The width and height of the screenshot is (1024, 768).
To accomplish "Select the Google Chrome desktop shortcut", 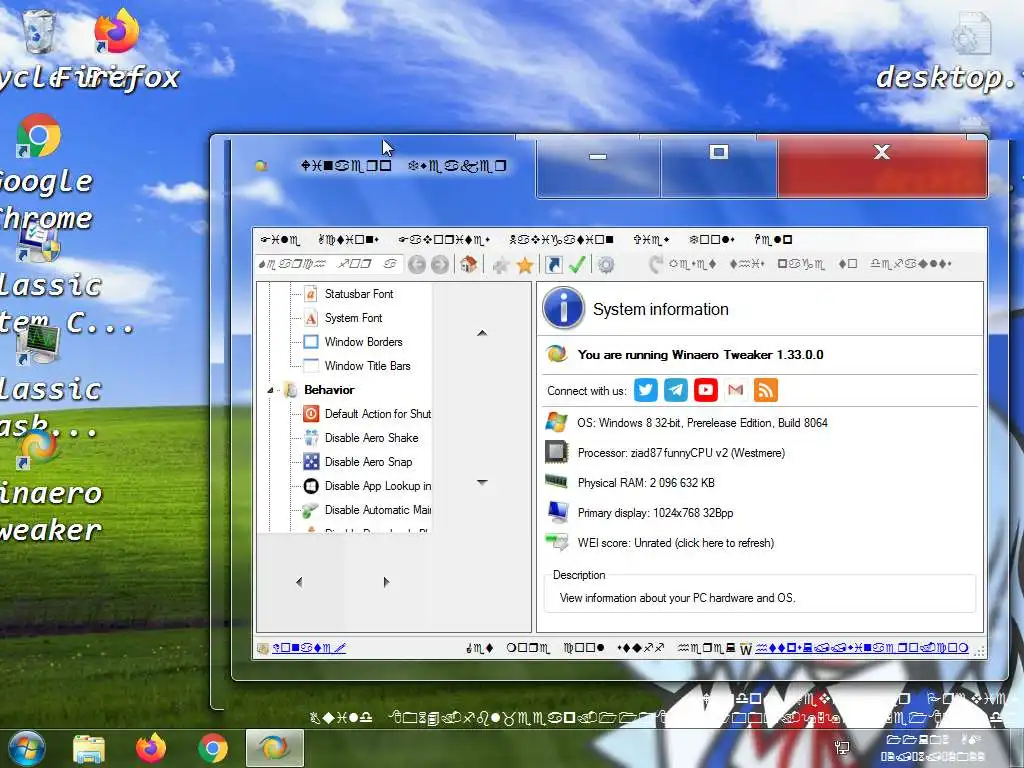I will point(38,136).
